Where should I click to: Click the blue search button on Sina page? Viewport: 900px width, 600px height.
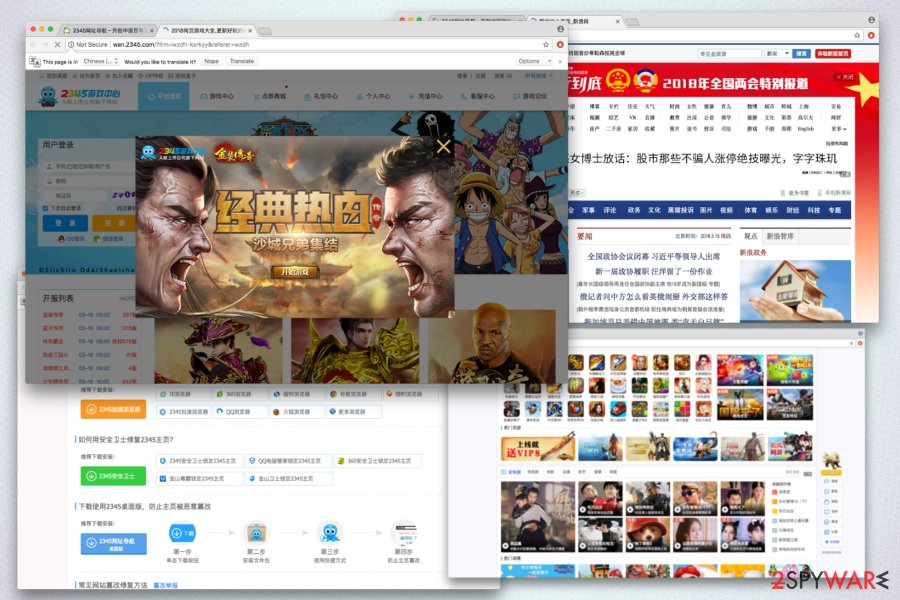801,53
